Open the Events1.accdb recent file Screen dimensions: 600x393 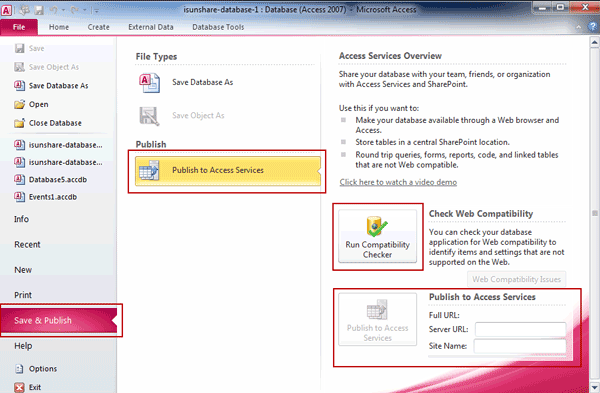click(46, 197)
